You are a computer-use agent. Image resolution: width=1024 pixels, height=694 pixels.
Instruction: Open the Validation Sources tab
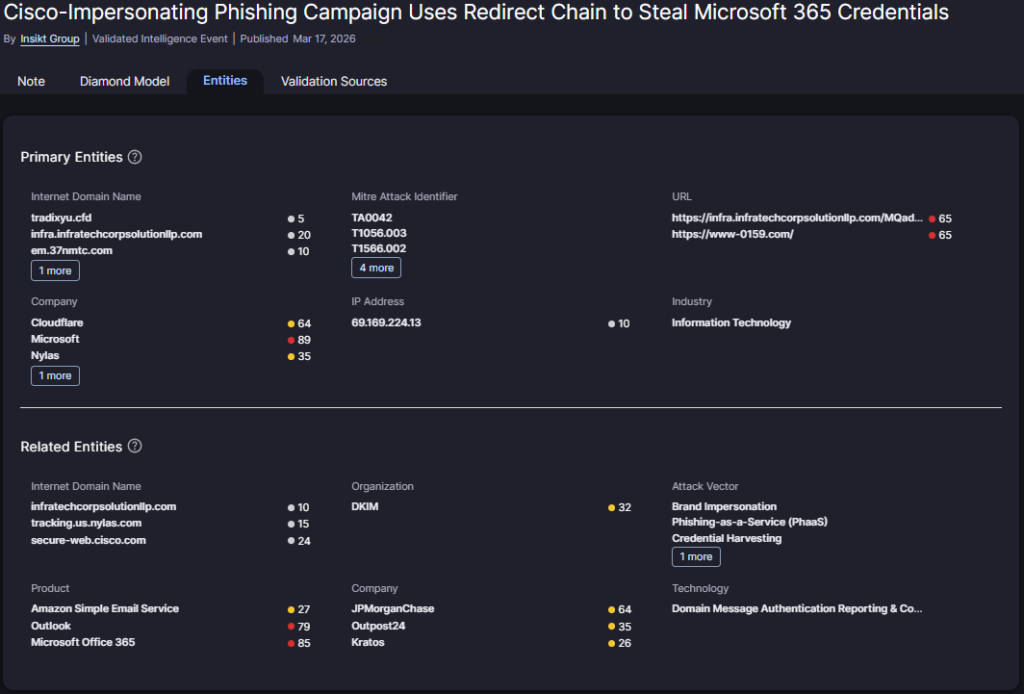[334, 81]
